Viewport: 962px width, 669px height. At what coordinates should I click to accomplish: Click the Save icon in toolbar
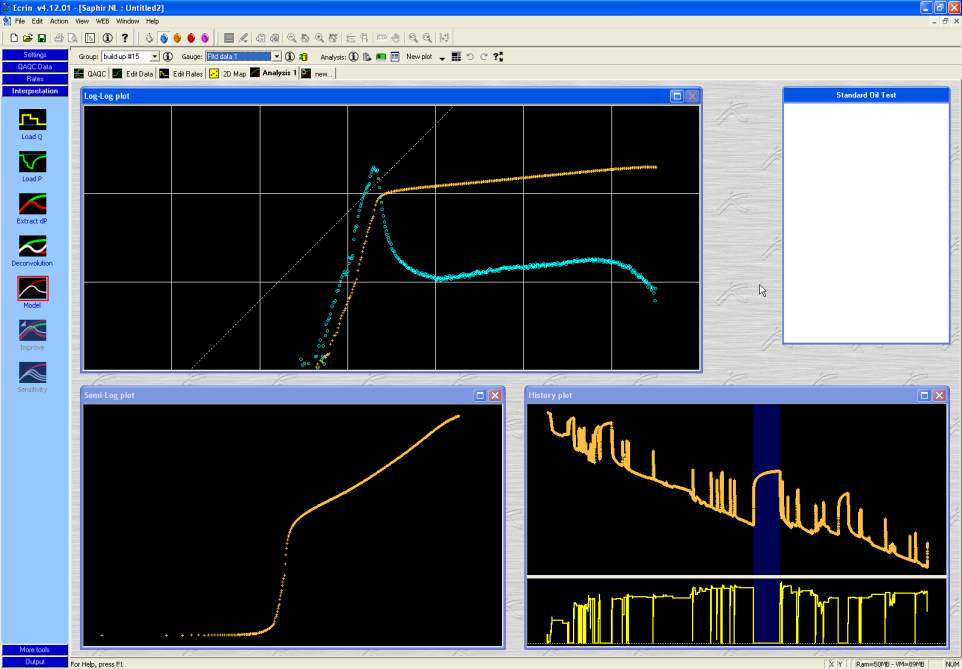42,38
